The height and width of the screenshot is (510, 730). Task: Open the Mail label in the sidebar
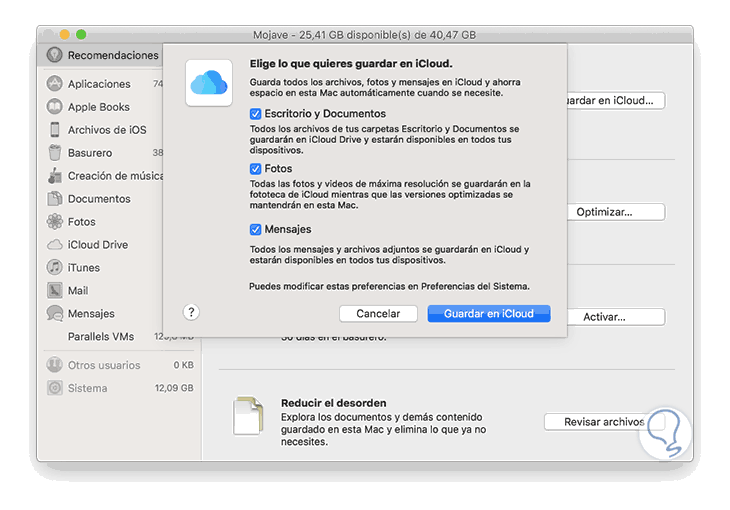coord(78,291)
